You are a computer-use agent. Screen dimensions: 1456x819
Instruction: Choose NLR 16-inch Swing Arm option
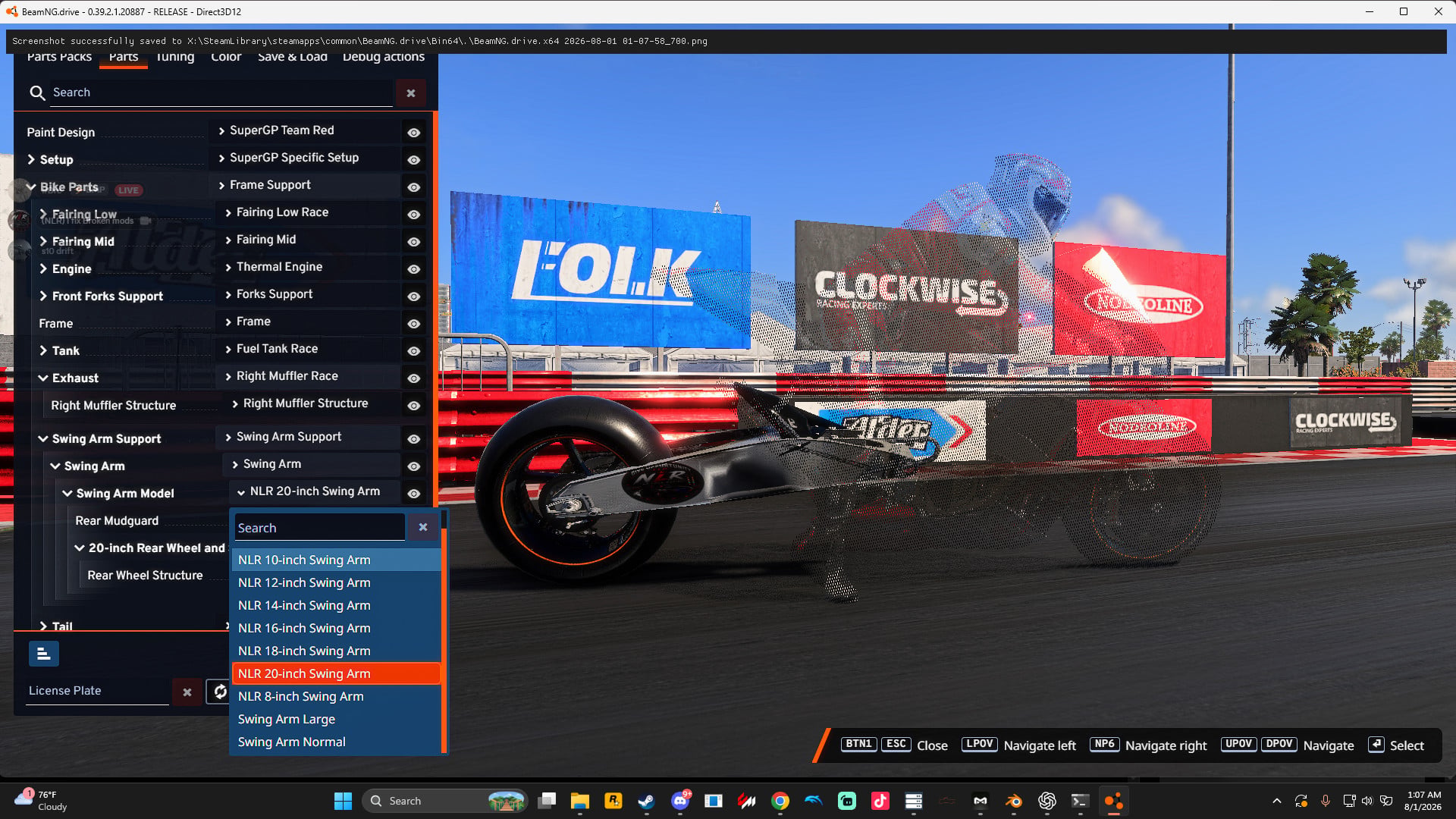(336, 628)
